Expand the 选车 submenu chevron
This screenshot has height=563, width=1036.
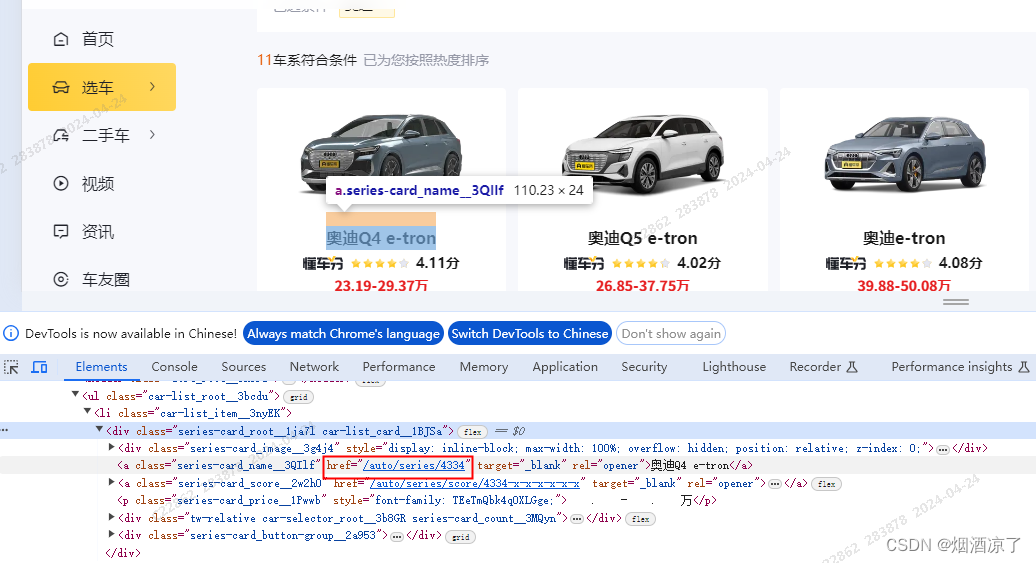click(153, 87)
